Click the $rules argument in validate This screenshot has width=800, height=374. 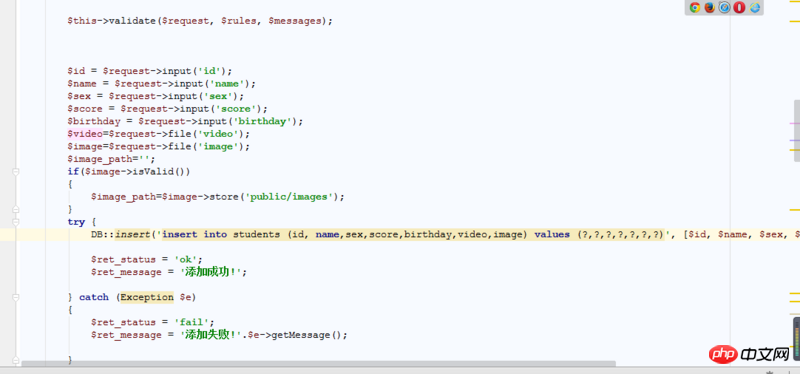click(x=239, y=21)
